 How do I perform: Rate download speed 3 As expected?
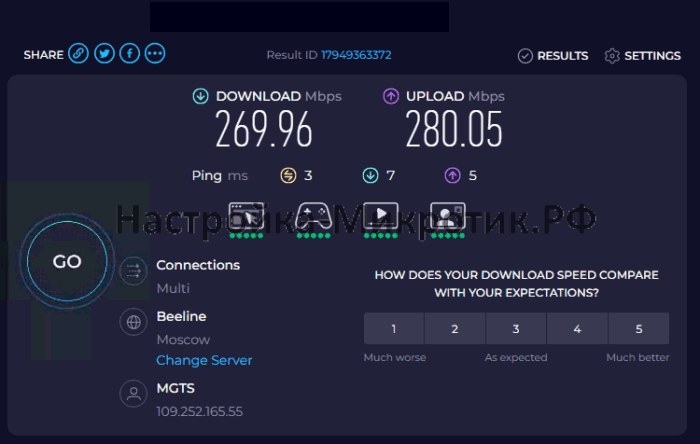pos(516,328)
